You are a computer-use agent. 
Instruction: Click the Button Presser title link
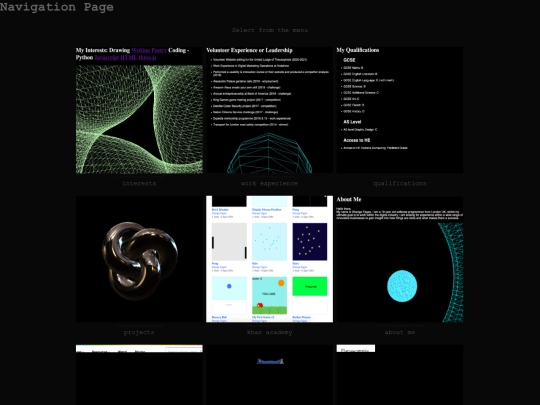click(x=301, y=317)
